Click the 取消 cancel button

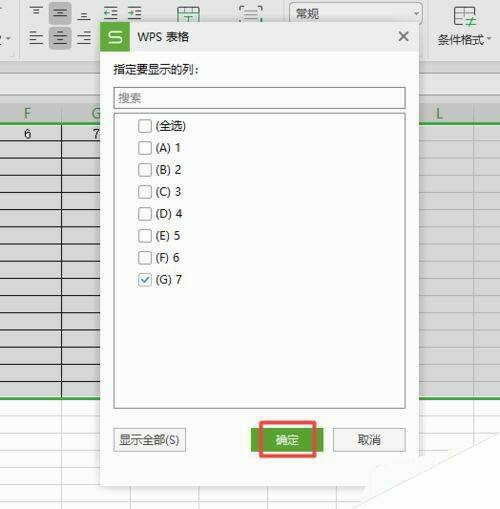(x=369, y=440)
